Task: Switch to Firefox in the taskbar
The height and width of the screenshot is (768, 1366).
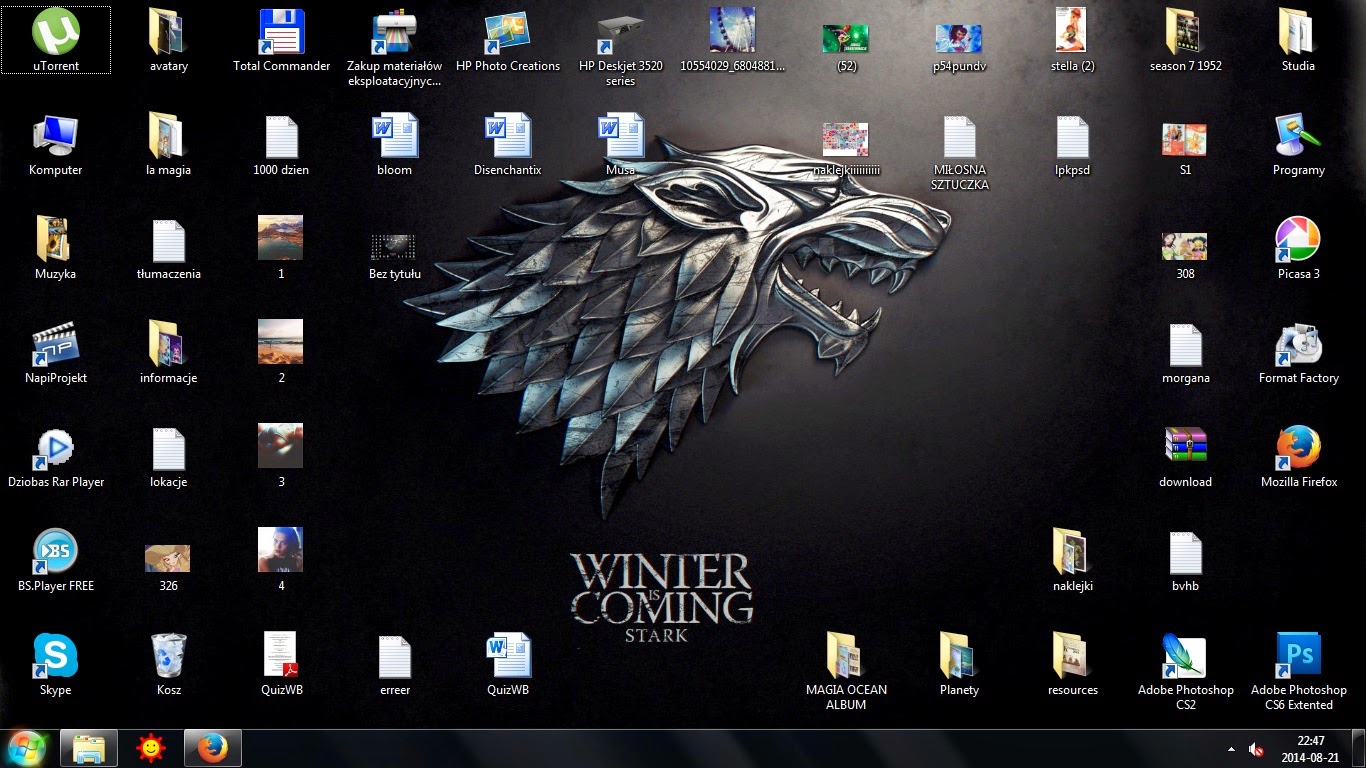Action: click(x=213, y=748)
